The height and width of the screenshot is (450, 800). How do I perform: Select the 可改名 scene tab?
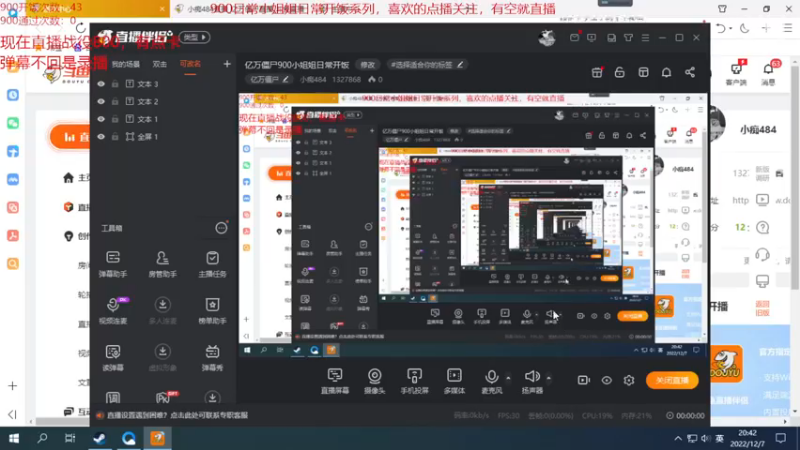point(190,64)
